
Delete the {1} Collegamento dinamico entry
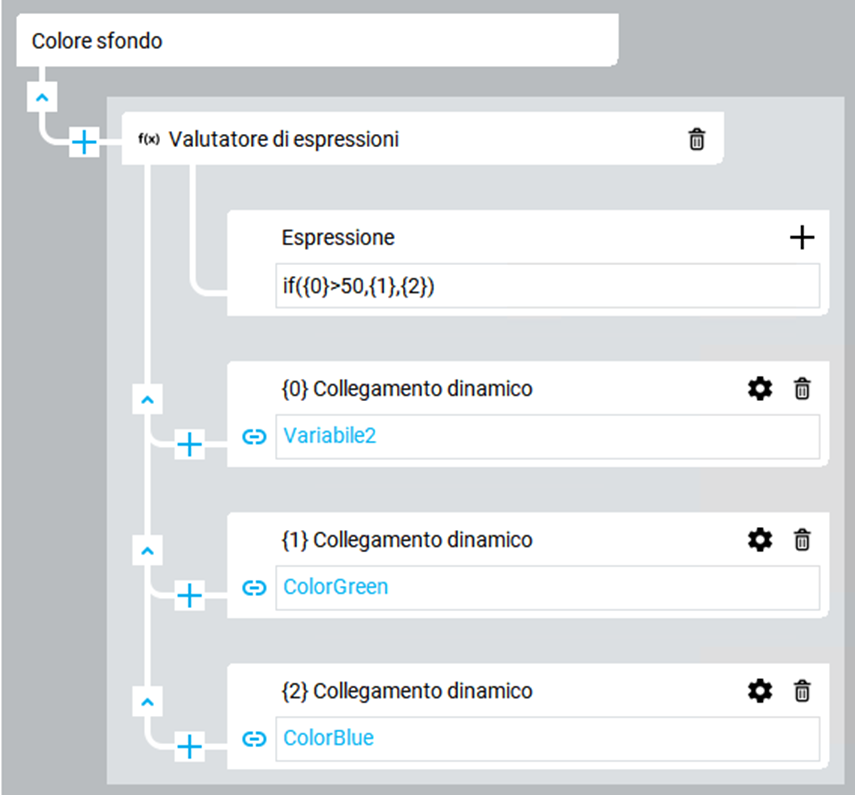tap(802, 540)
